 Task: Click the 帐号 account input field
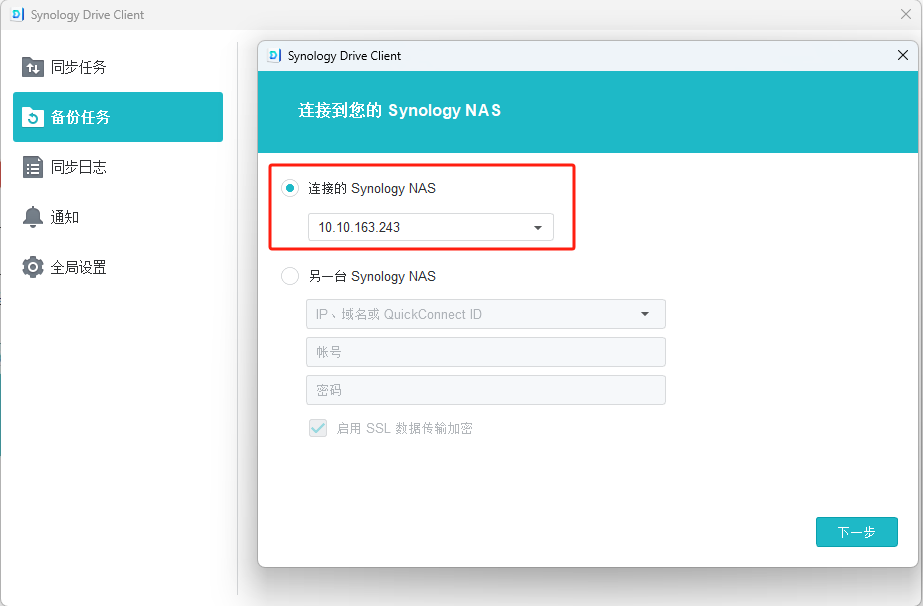pos(486,352)
